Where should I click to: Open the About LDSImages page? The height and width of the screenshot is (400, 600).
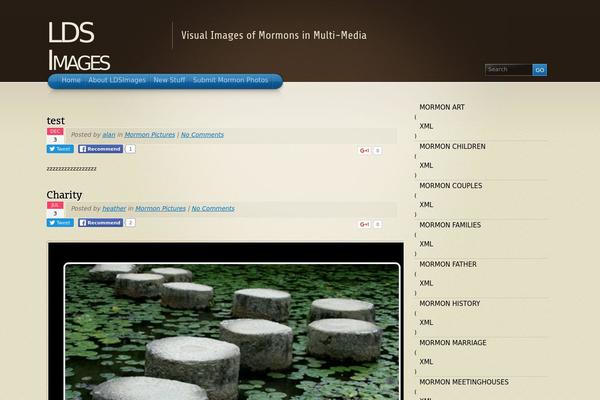click(x=117, y=80)
